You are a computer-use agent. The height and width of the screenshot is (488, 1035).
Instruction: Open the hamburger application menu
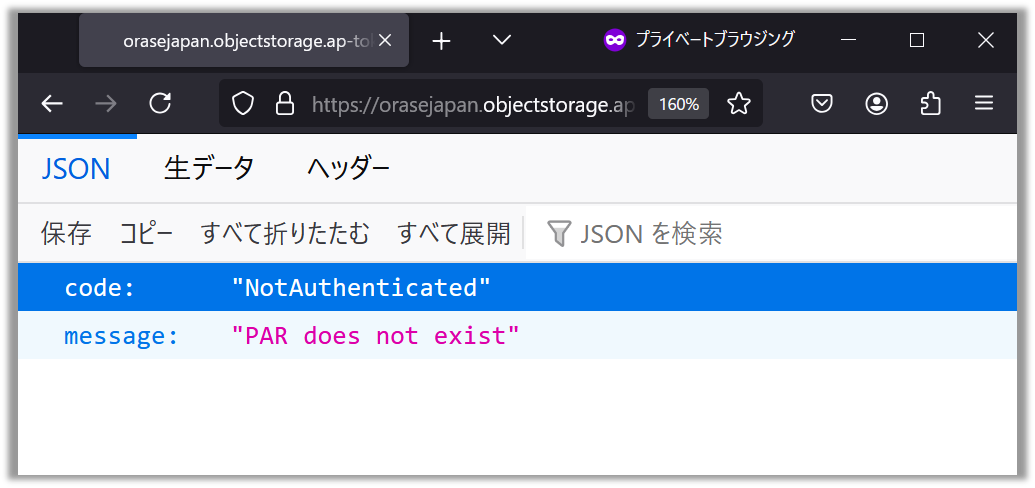coord(984,104)
